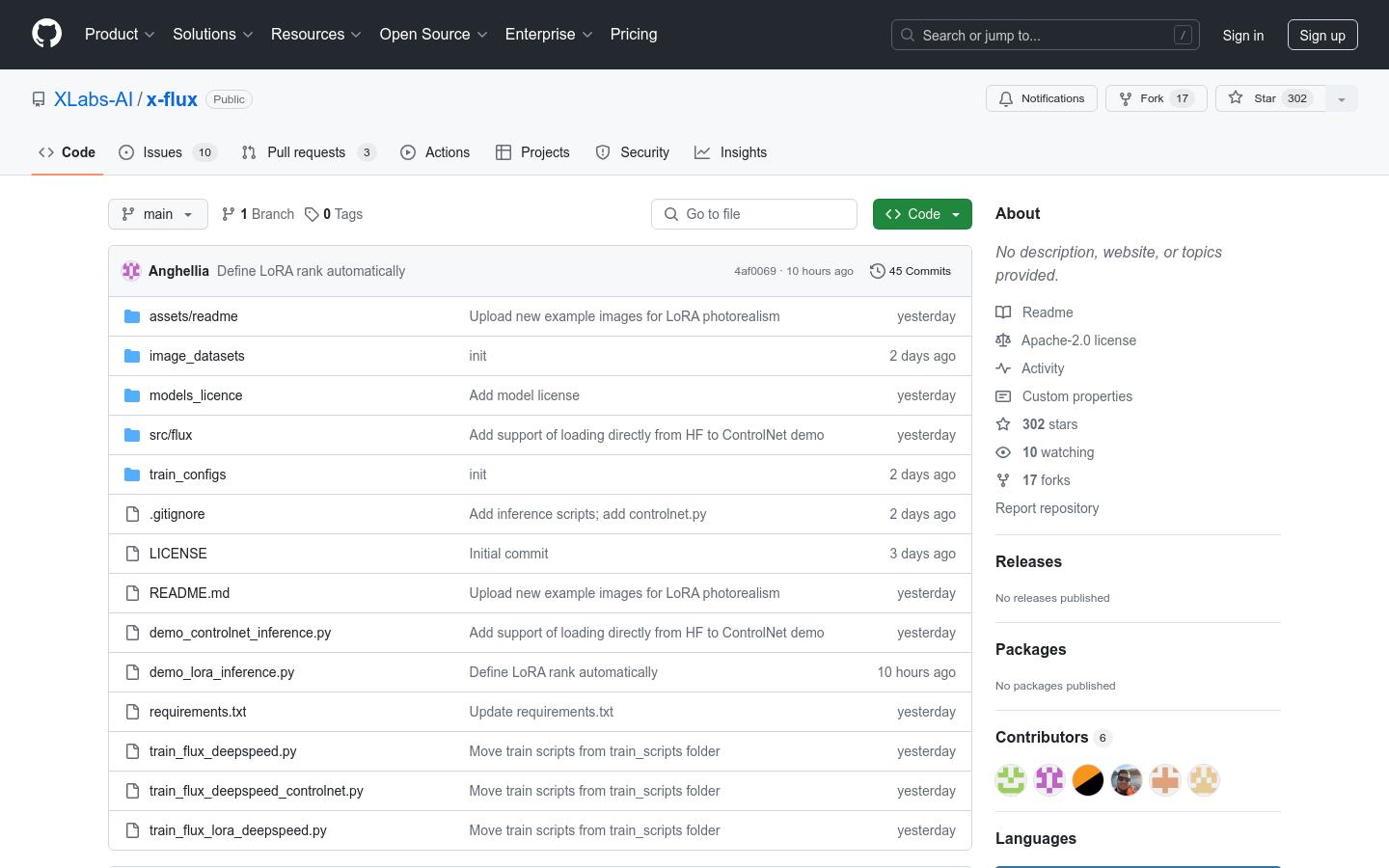Switch to the Insights tab

click(x=731, y=152)
